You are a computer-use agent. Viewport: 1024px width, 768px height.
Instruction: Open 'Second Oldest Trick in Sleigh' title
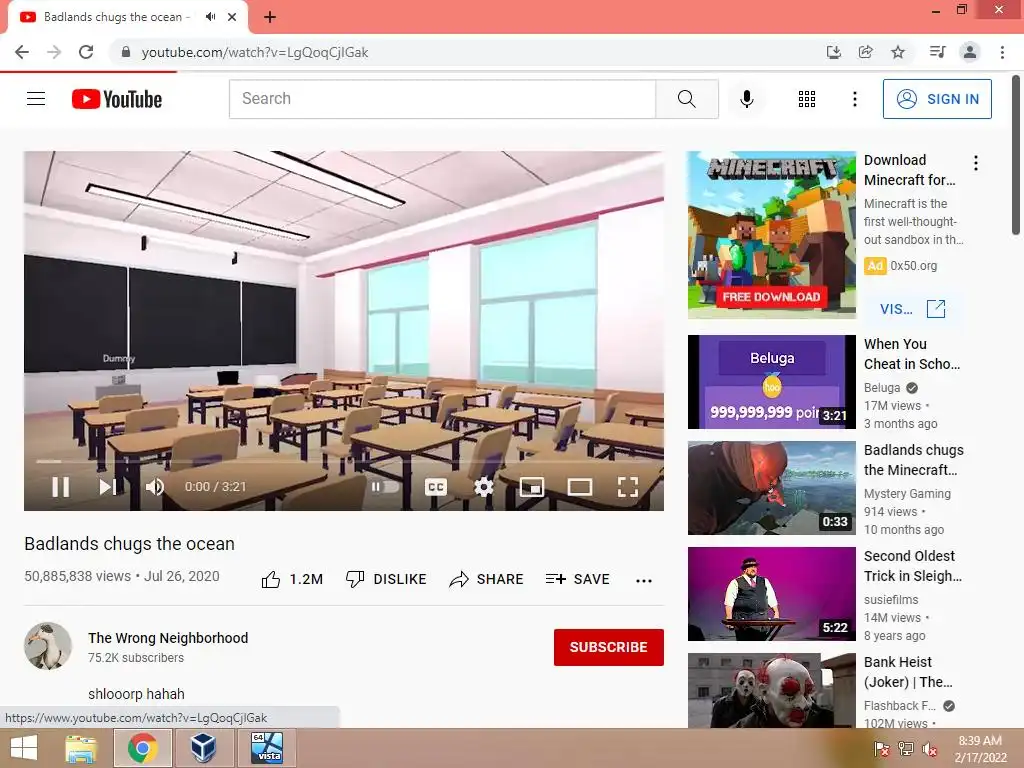pos(912,566)
